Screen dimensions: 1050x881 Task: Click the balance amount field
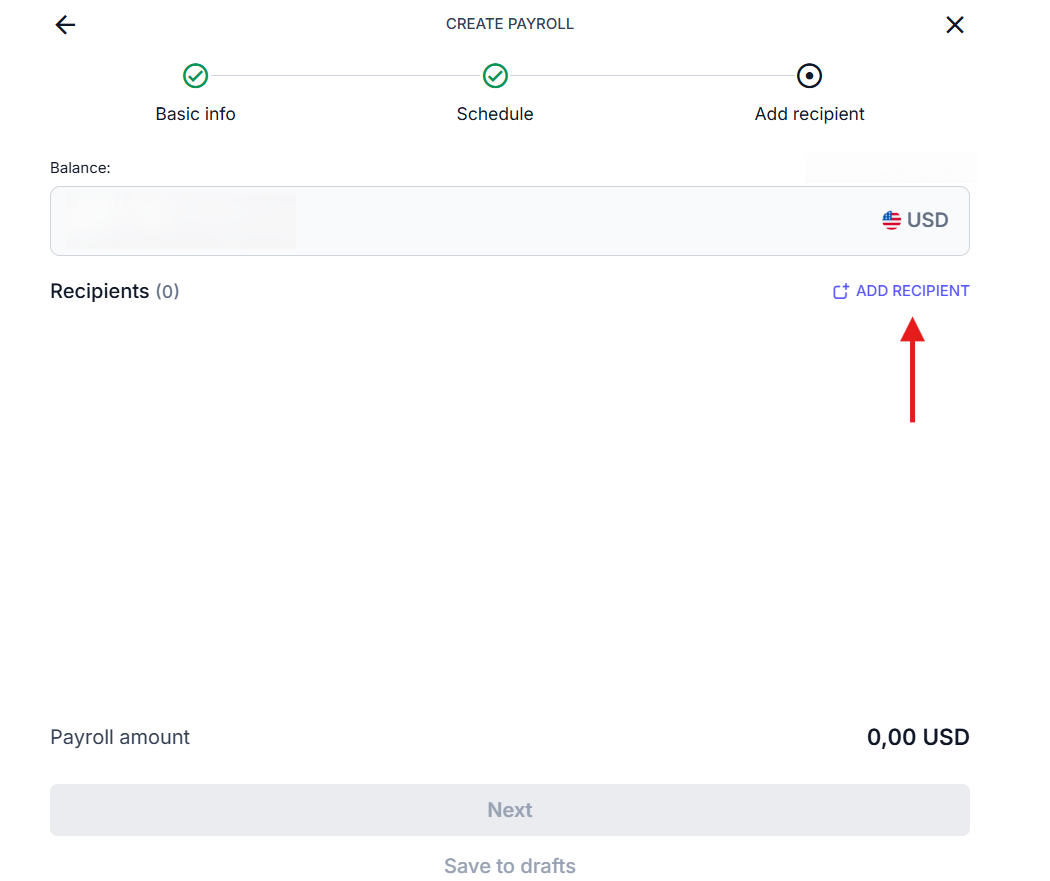(510, 221)
